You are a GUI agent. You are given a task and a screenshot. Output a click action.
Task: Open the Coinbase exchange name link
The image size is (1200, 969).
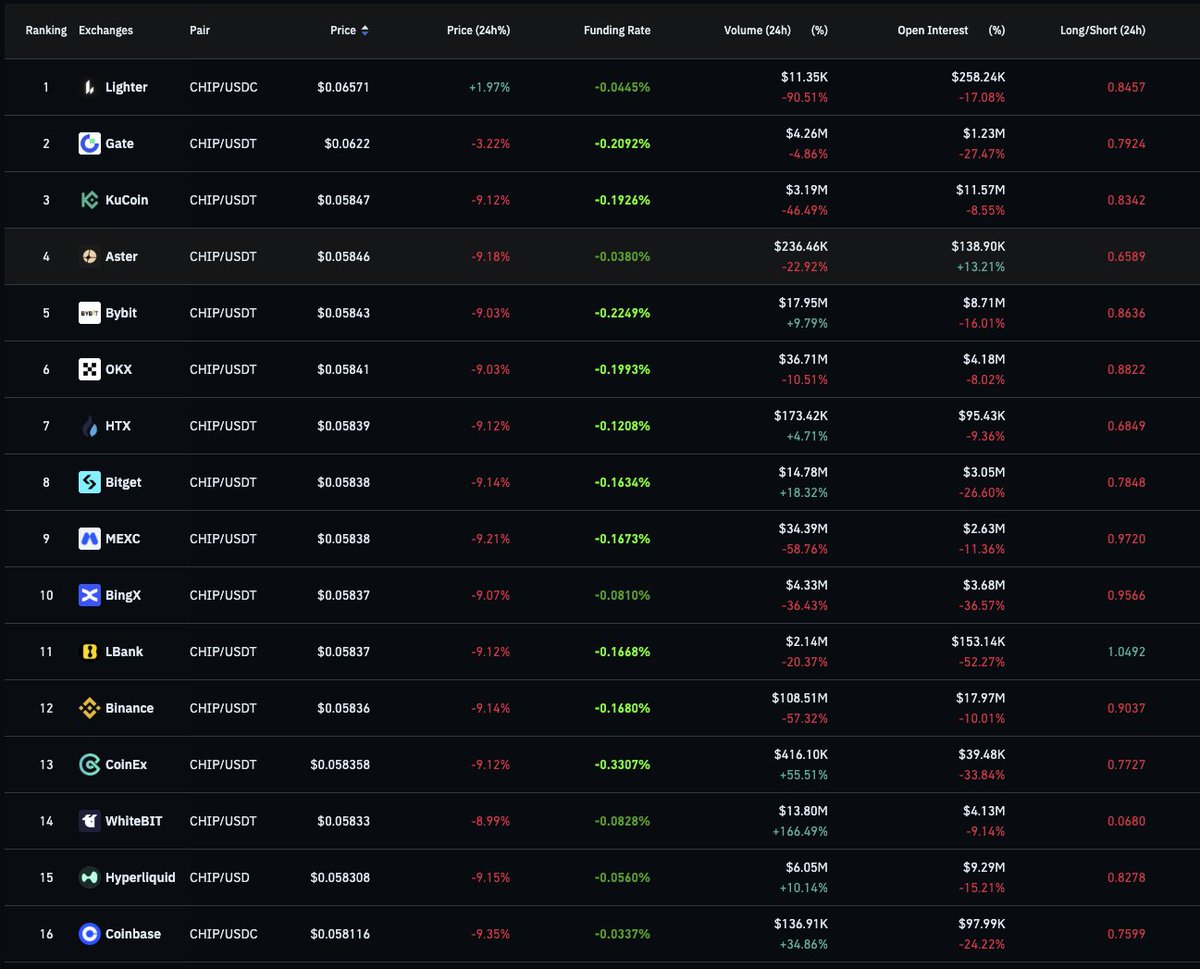click(x=133, y=934)
